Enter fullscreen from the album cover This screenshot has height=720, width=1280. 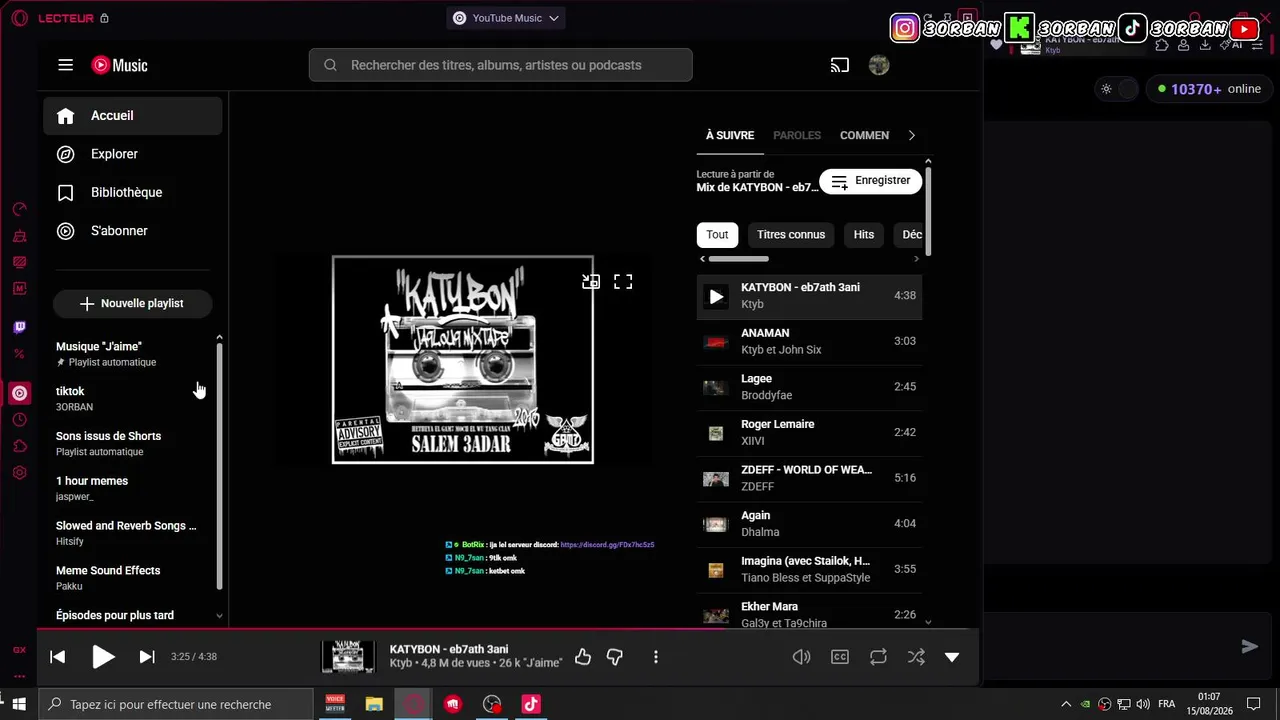pyautogui.click(x=623, y=282)
